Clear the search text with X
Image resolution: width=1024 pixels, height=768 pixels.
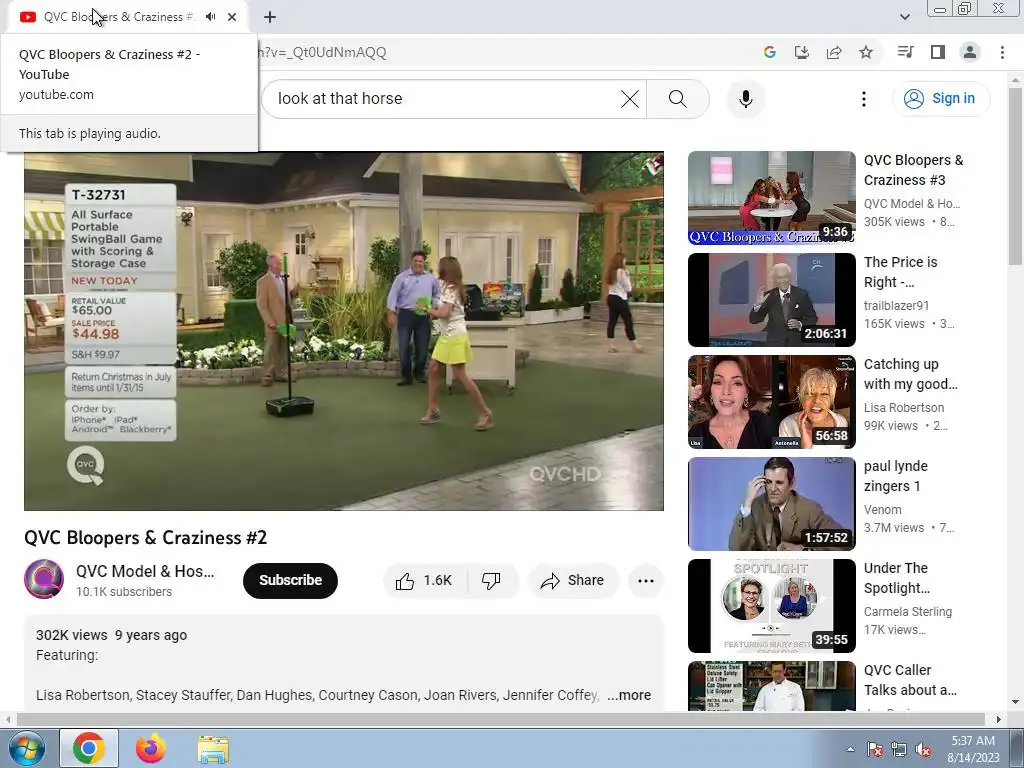pos(630,99)
